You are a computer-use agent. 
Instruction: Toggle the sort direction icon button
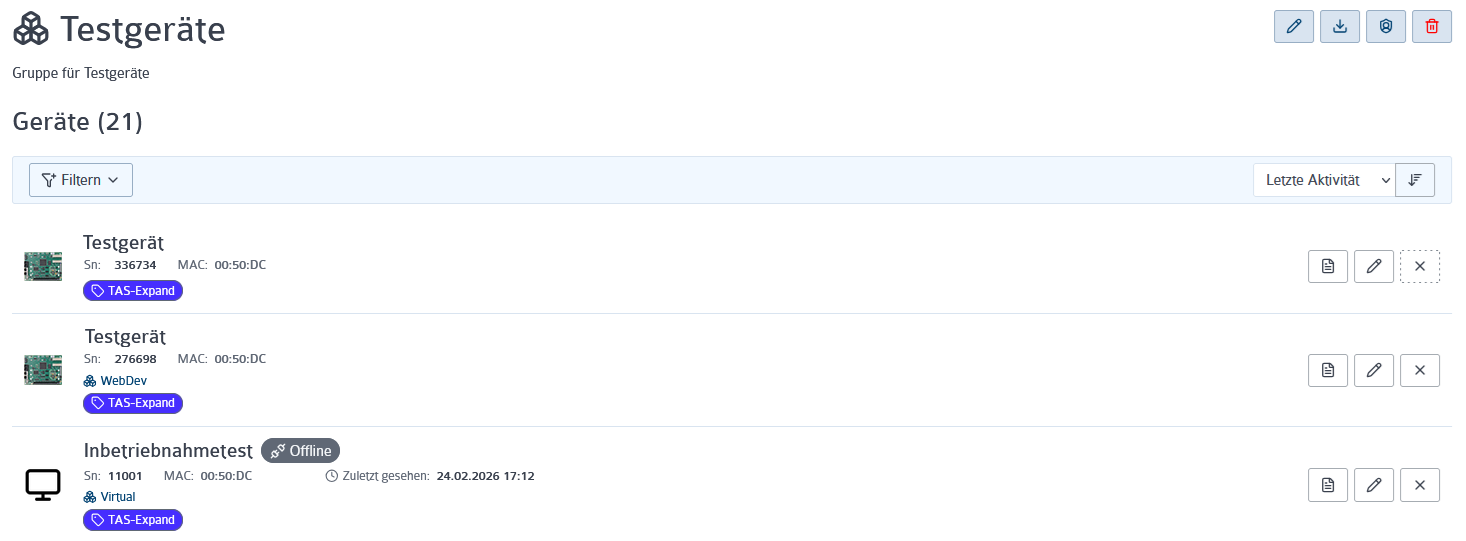[x=1415, y=180]
